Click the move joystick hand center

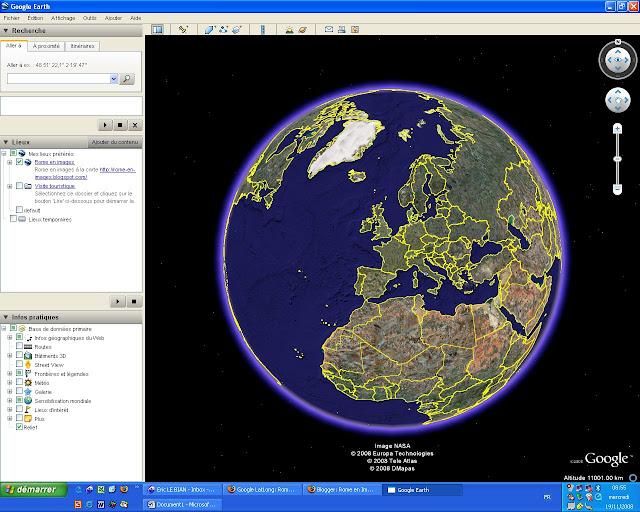tap(618, 100)
